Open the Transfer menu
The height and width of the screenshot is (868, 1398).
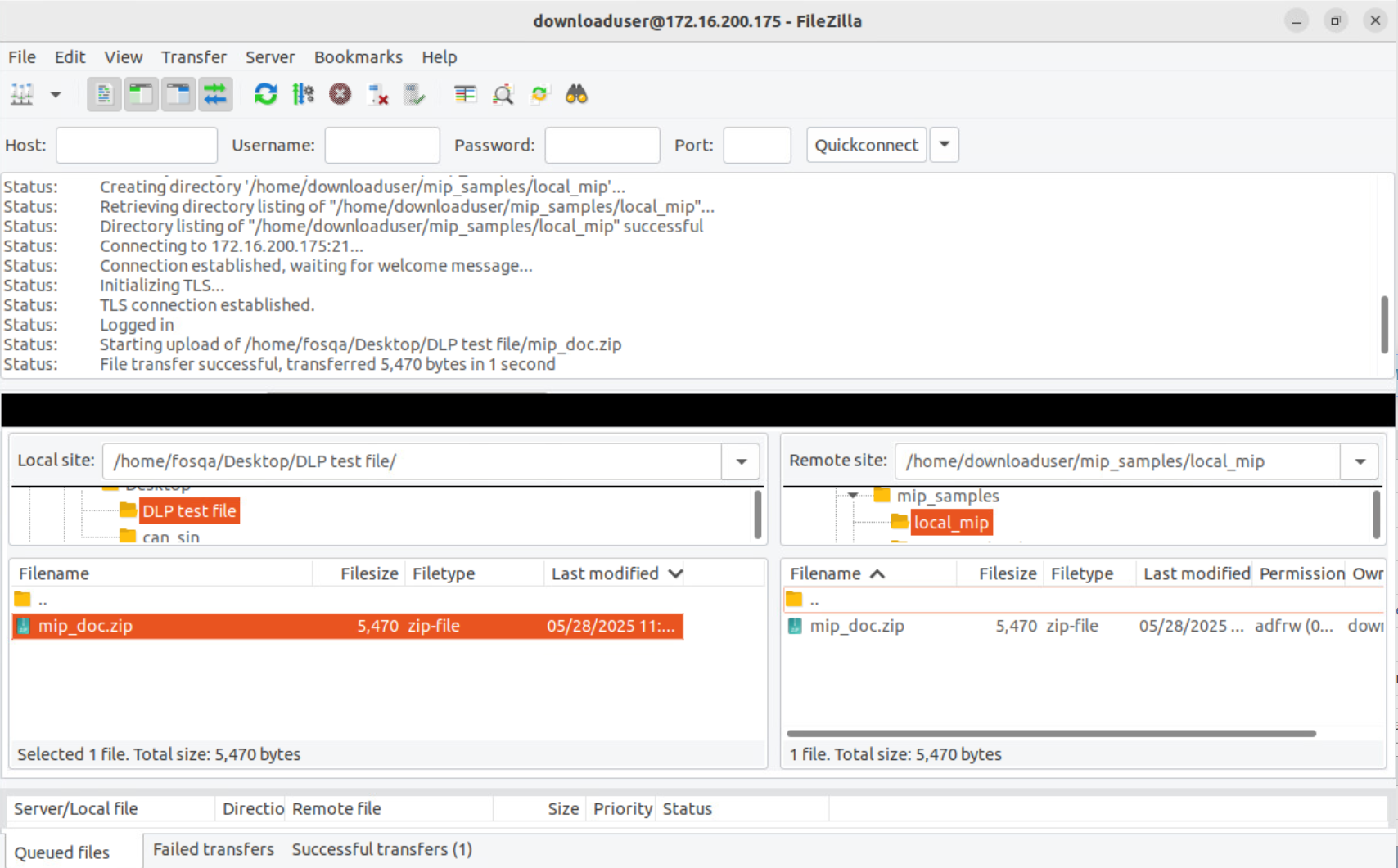pos(194,57)
